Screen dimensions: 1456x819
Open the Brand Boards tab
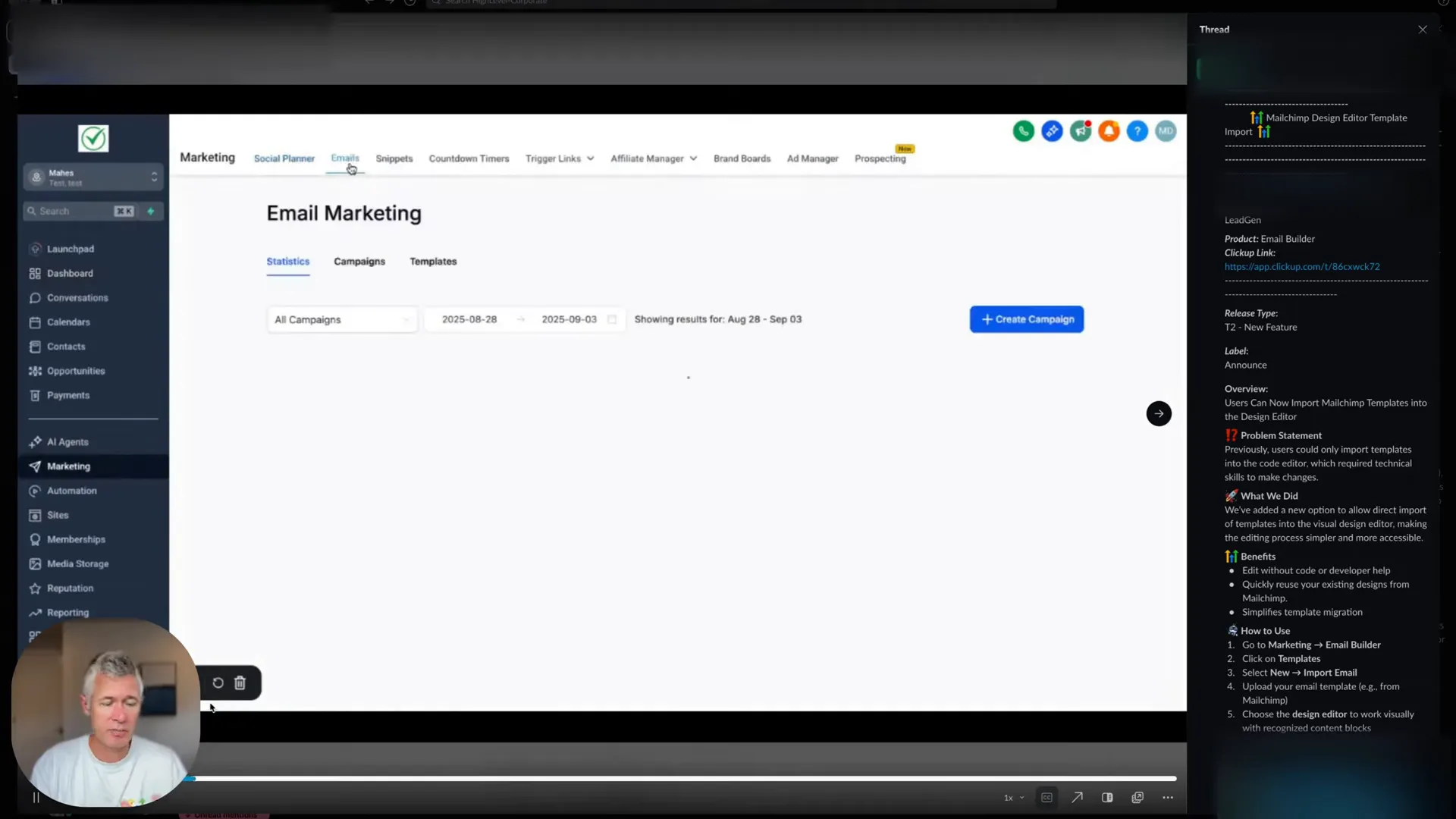[742, 158]
